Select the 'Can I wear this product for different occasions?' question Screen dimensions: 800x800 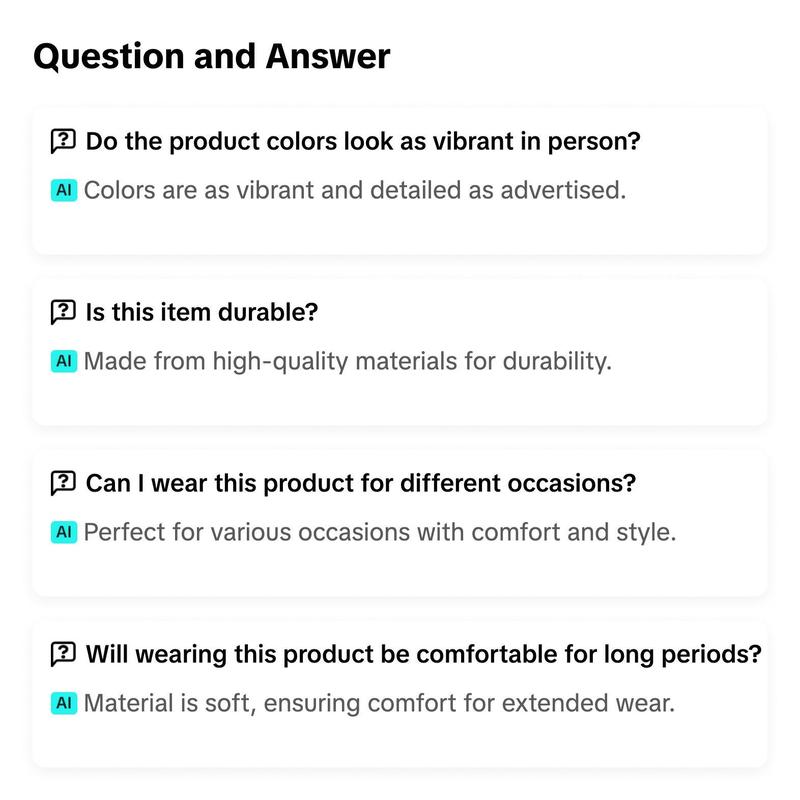[x=361, y=483]
